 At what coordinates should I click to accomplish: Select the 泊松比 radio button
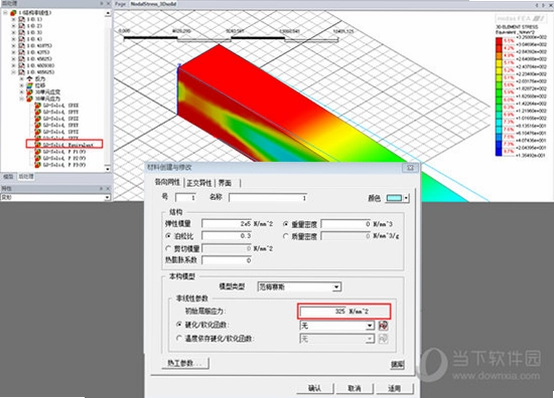[169, 236]
